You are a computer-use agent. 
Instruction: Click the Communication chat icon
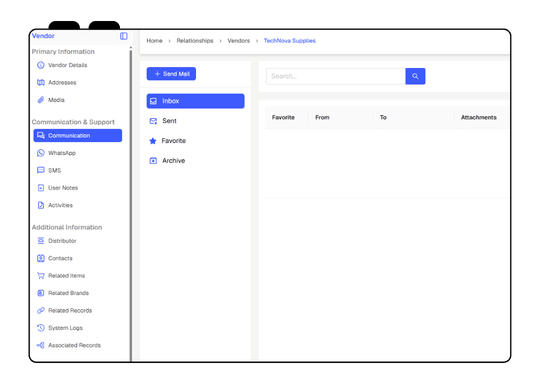click(x=41, y=135)
